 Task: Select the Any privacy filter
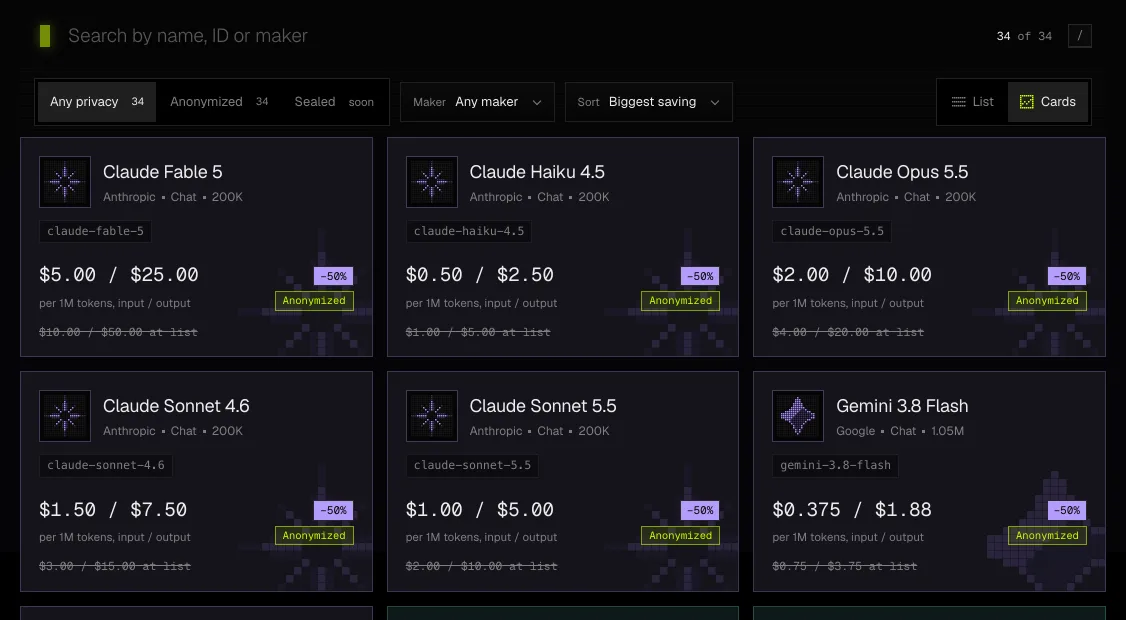[97, 102]
